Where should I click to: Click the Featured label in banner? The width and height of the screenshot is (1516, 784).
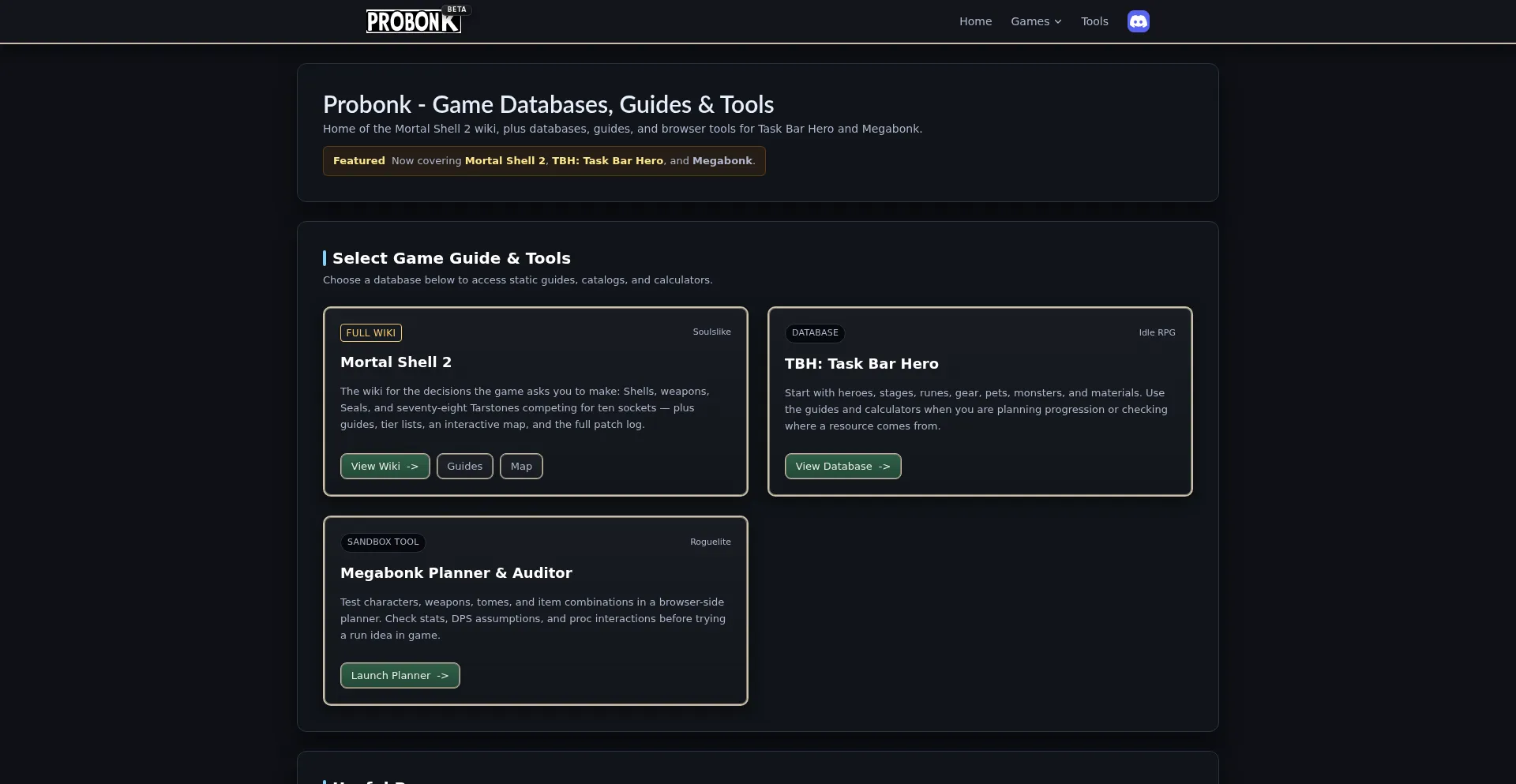coord(359,160)
